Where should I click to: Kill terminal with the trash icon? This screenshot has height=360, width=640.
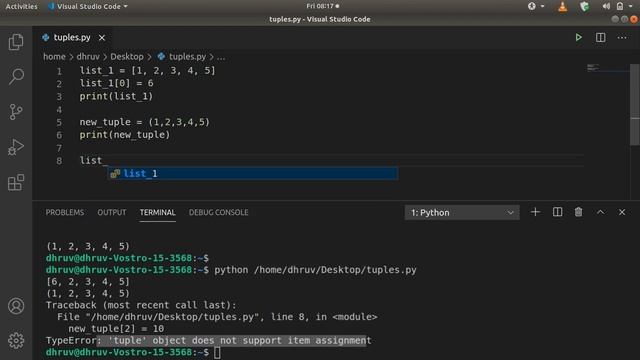coord(578,212)
